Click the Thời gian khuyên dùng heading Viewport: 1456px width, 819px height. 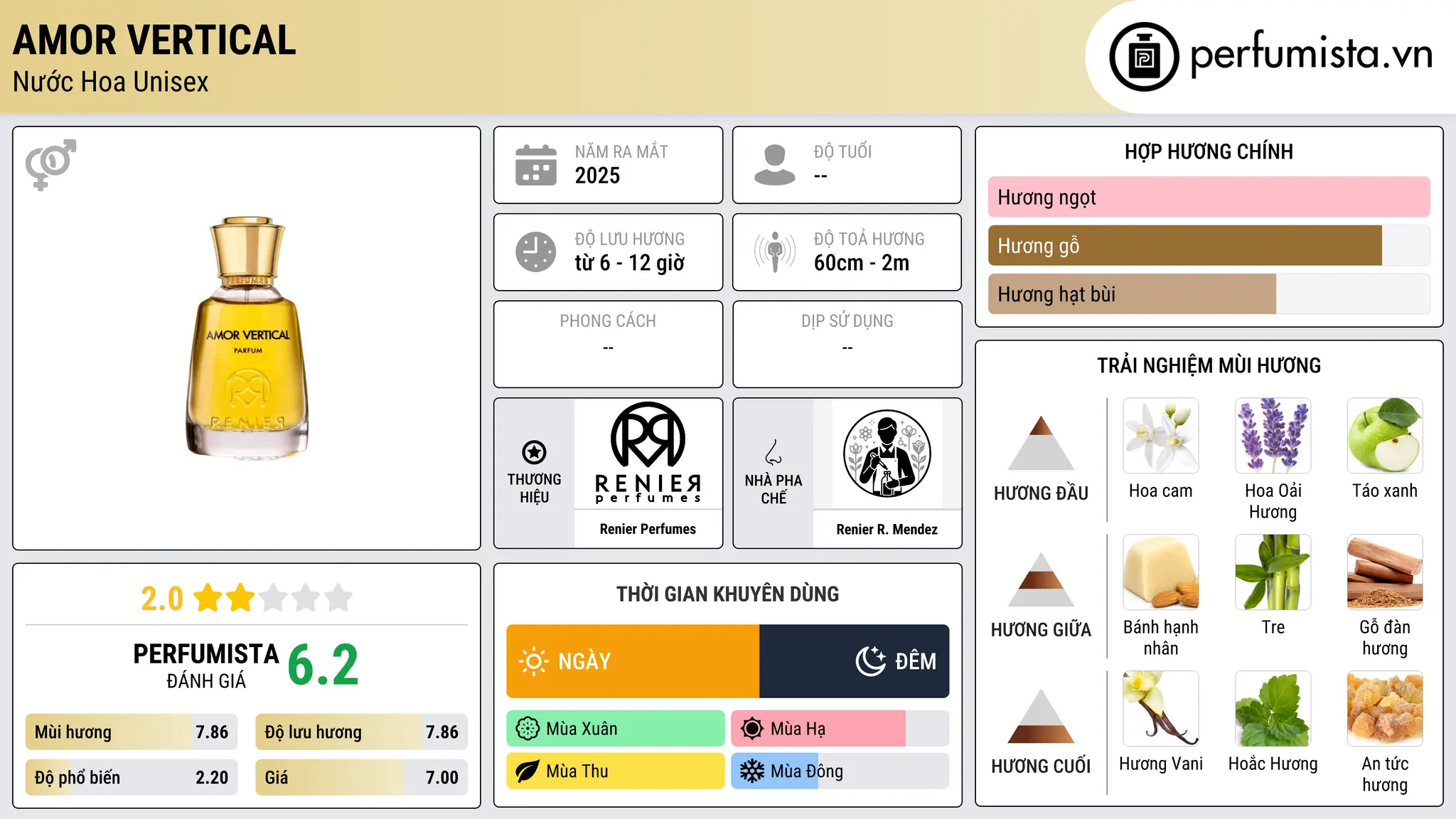click(x=728, y=594)
